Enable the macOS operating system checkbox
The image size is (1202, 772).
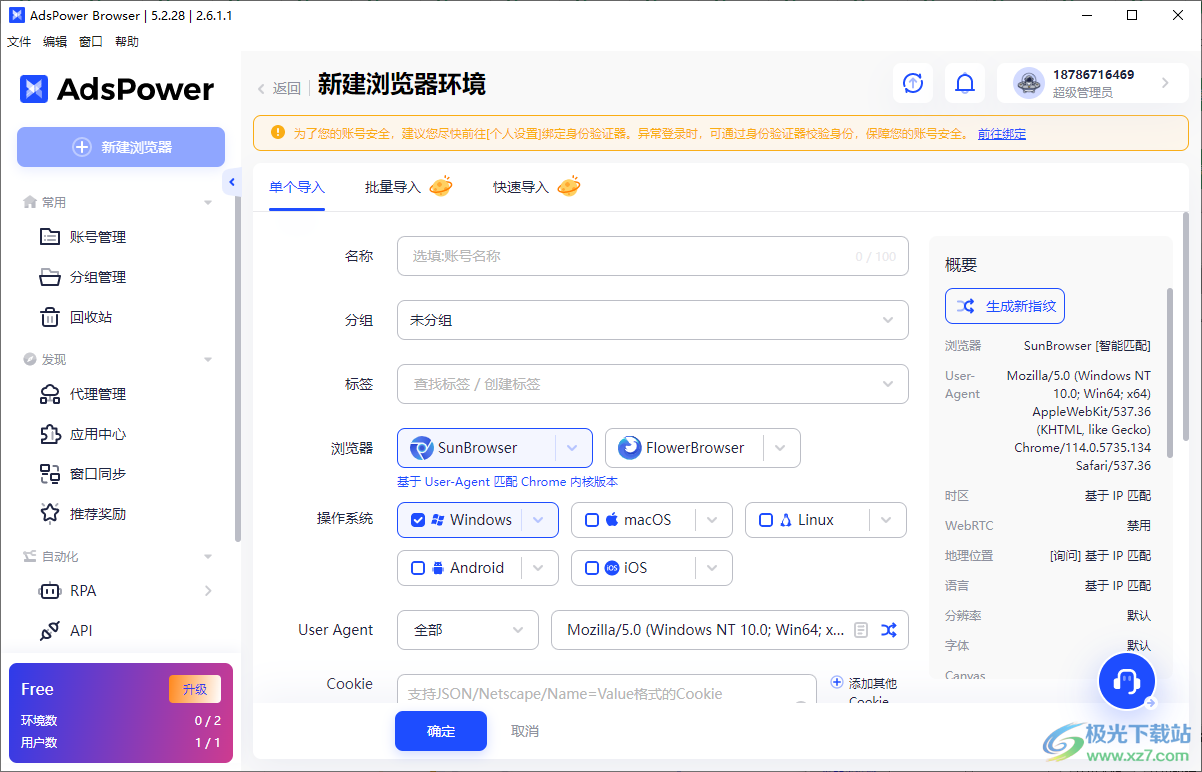coord(590,519)
